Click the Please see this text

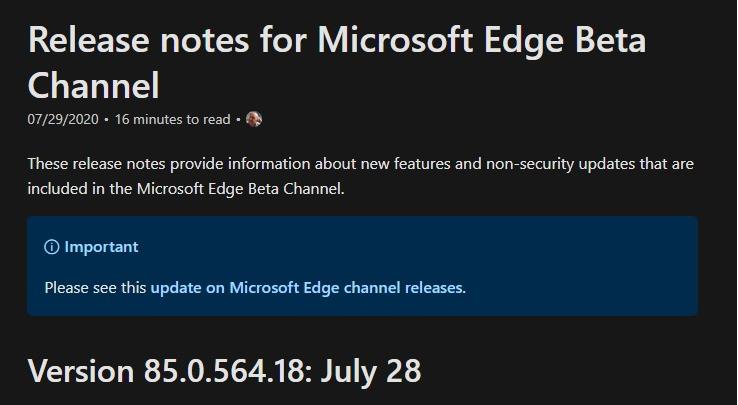click(x=96, y=287)
